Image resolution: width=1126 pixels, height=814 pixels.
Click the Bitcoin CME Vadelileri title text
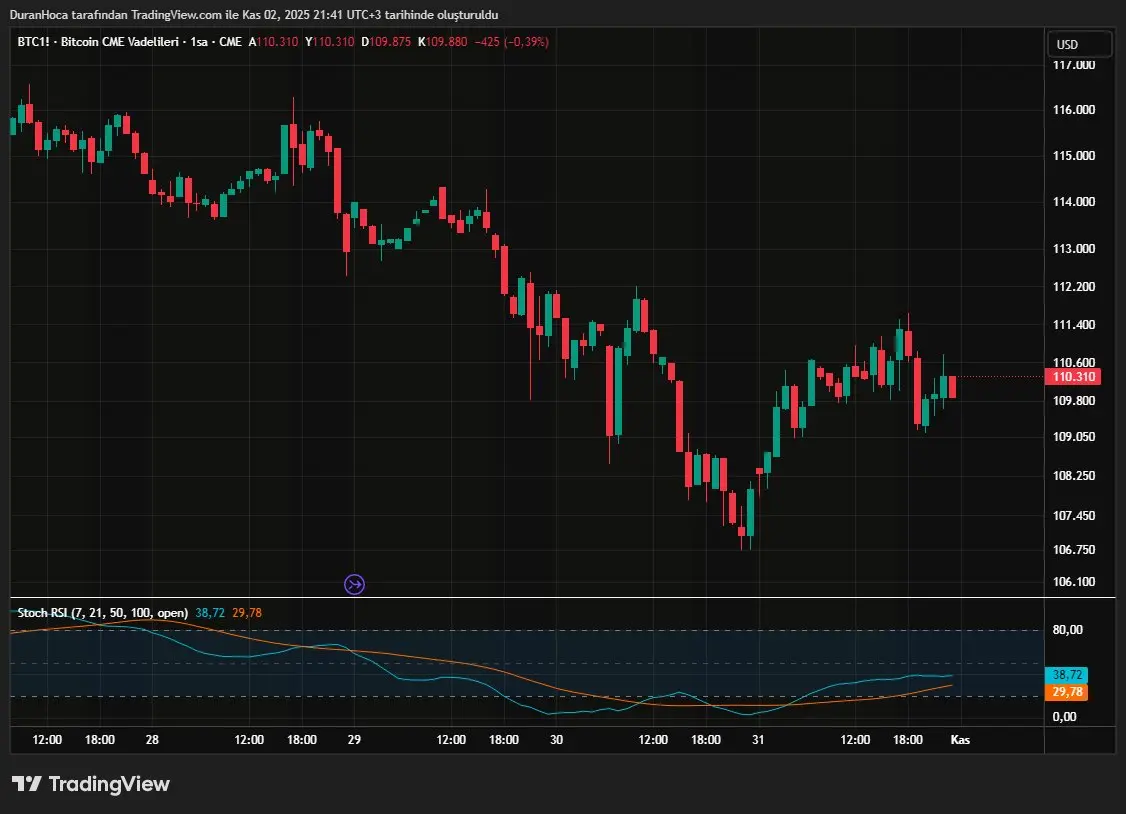click(x=119, y=42)
